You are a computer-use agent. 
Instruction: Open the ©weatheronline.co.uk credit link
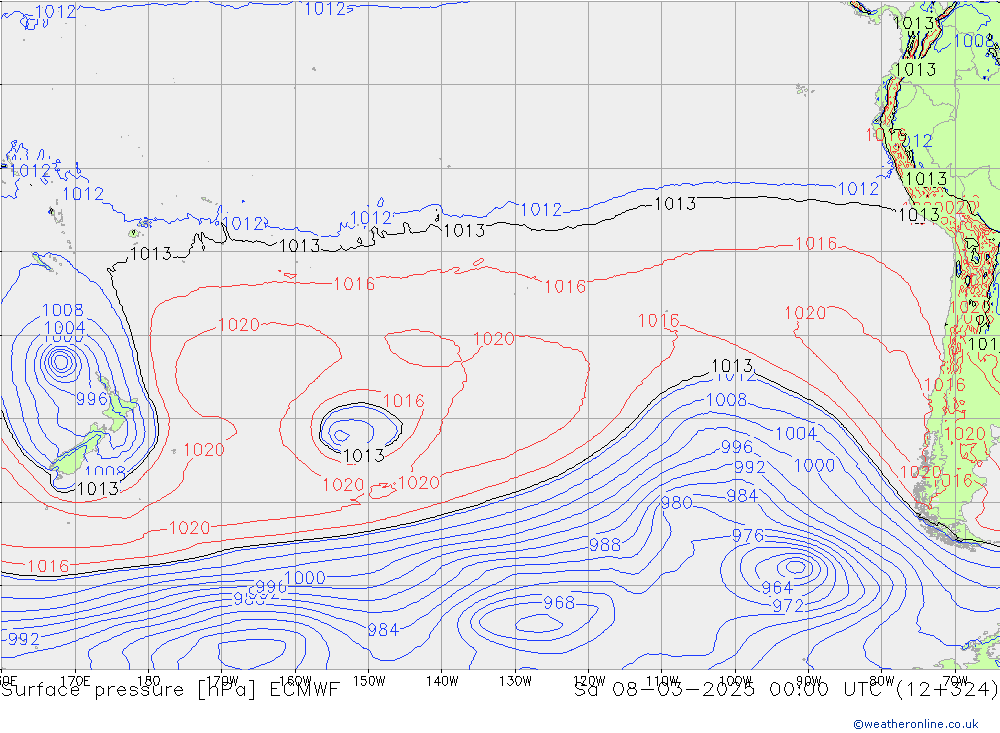click(x=916, y=724)
